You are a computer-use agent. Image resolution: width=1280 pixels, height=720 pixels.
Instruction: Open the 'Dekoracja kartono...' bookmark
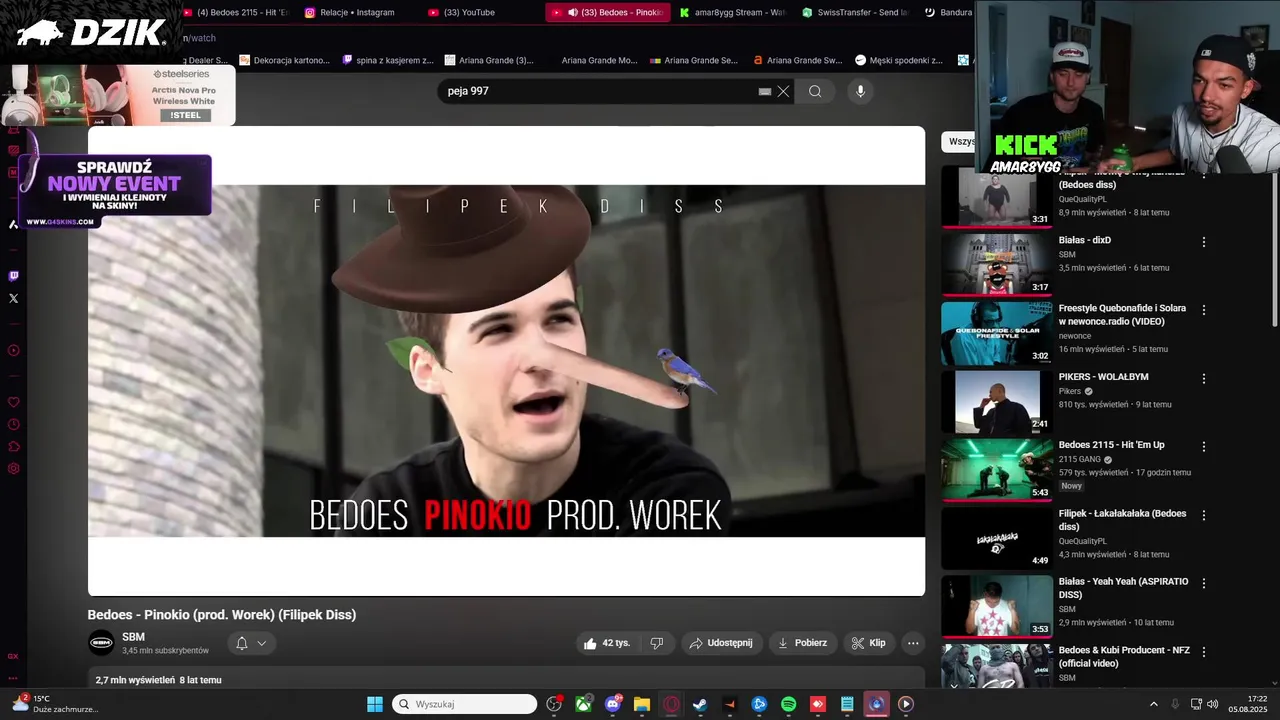coord(284,60)
